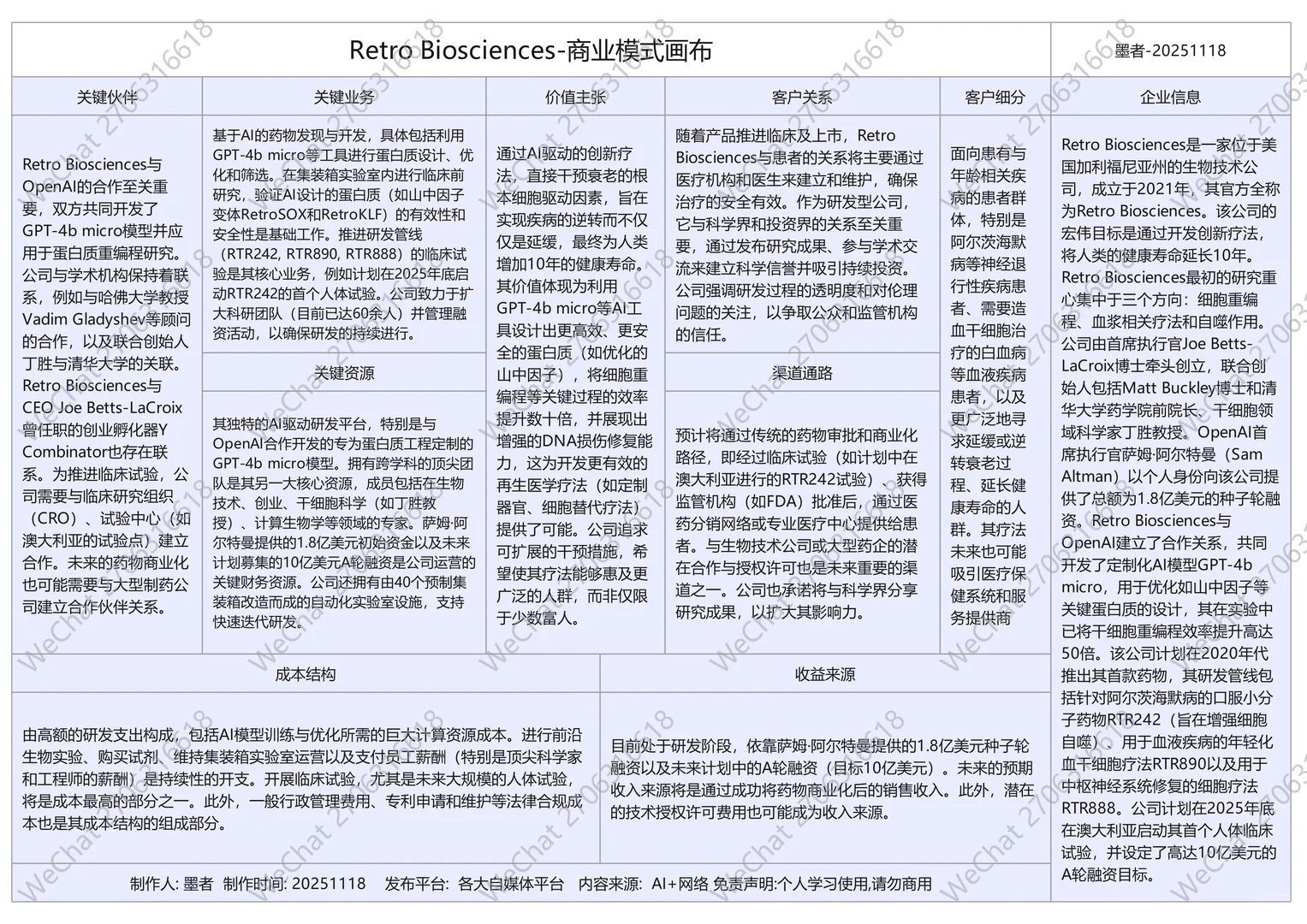Viewport: 1307px width, 924px height.
Task: Select the "关键伙伴" column header
Action: [107, 97]
